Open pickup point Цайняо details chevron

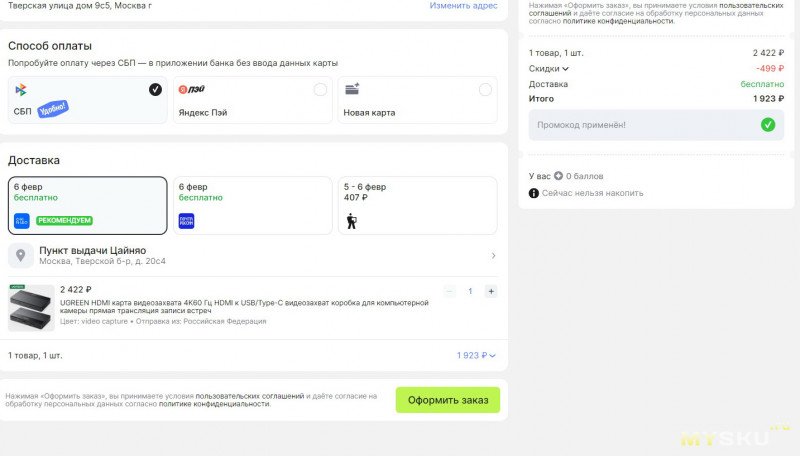coord(493,256)
